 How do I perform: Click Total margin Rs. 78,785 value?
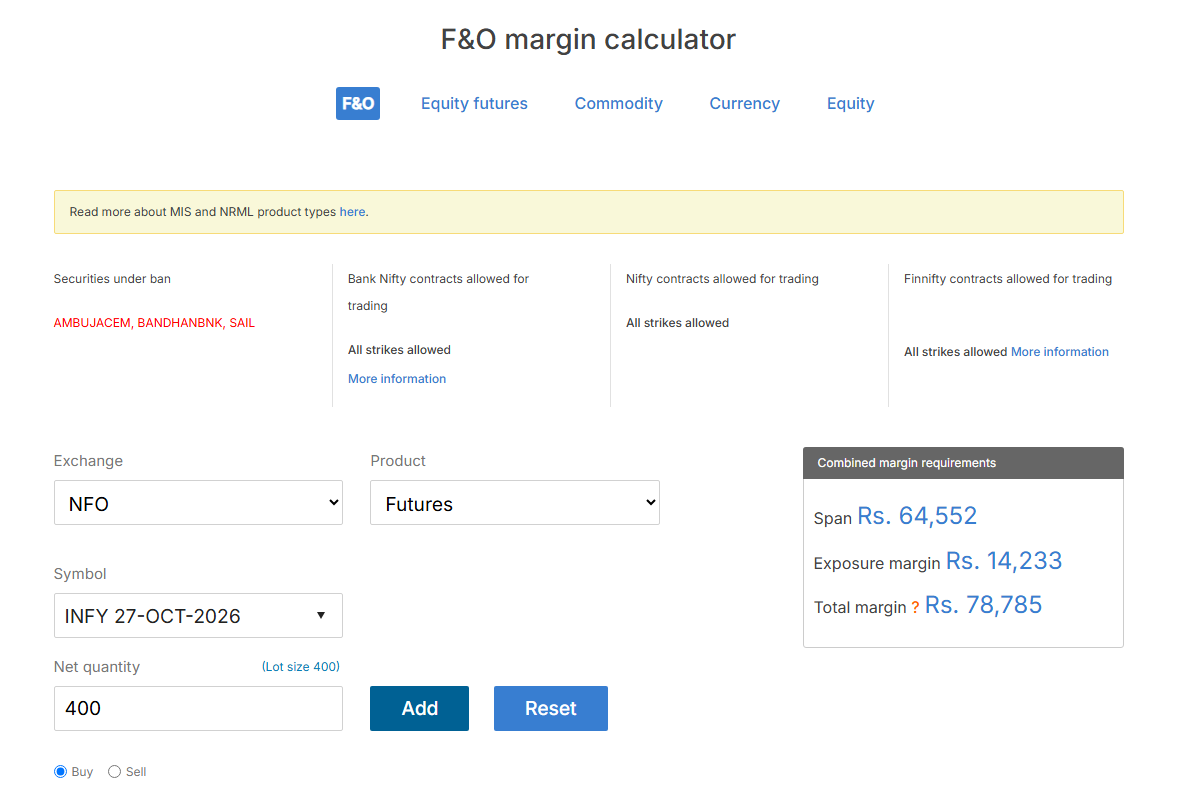pyautogui.click(x=983, y=605)
